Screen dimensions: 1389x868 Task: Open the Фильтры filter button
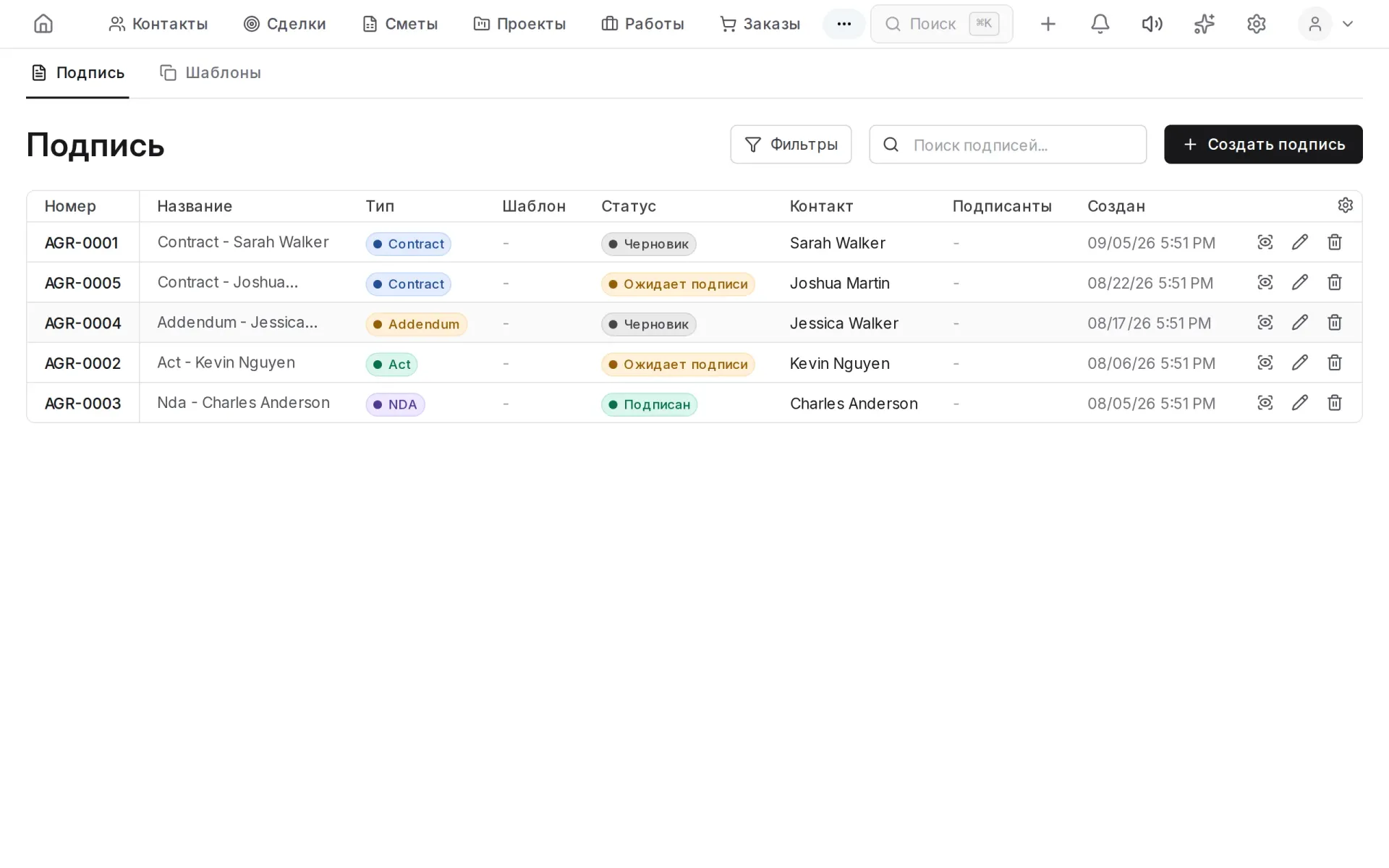(791, 145)
